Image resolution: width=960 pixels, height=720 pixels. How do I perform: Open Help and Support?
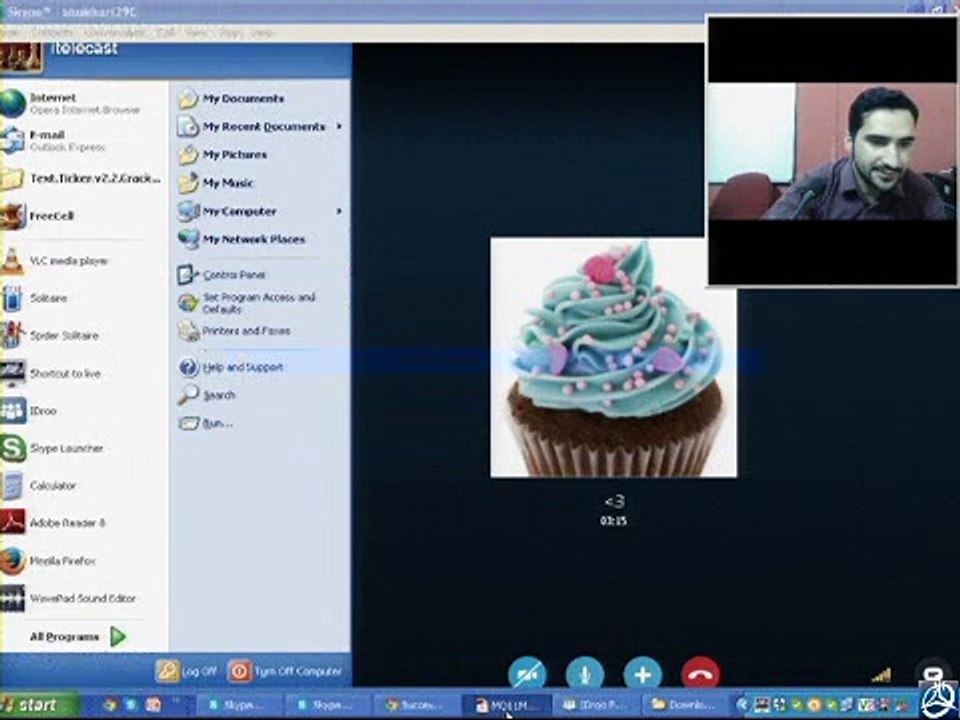[261, 367]
